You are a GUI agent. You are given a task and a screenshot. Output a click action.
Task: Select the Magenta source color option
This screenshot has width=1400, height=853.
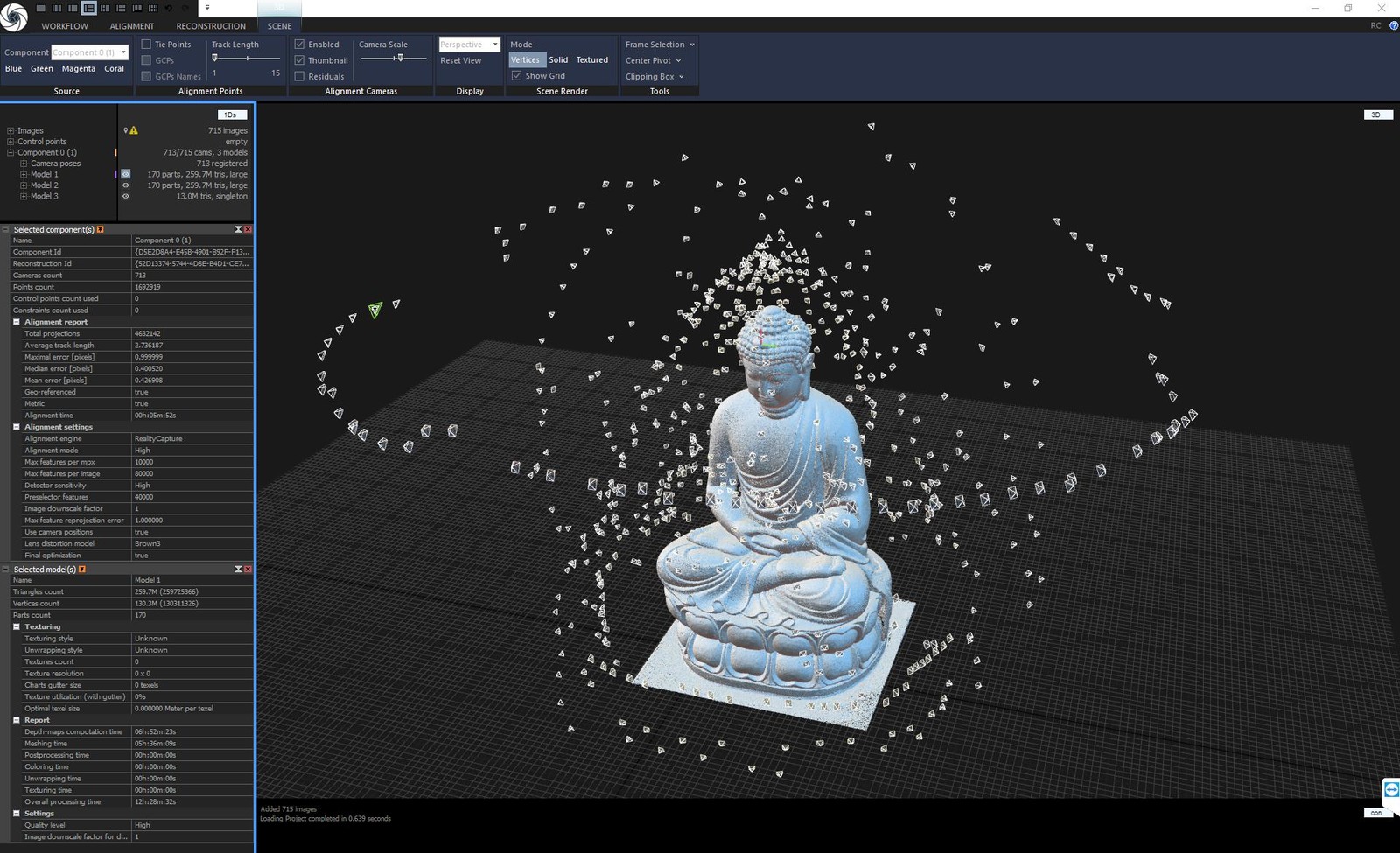click(x=79, y=68)
